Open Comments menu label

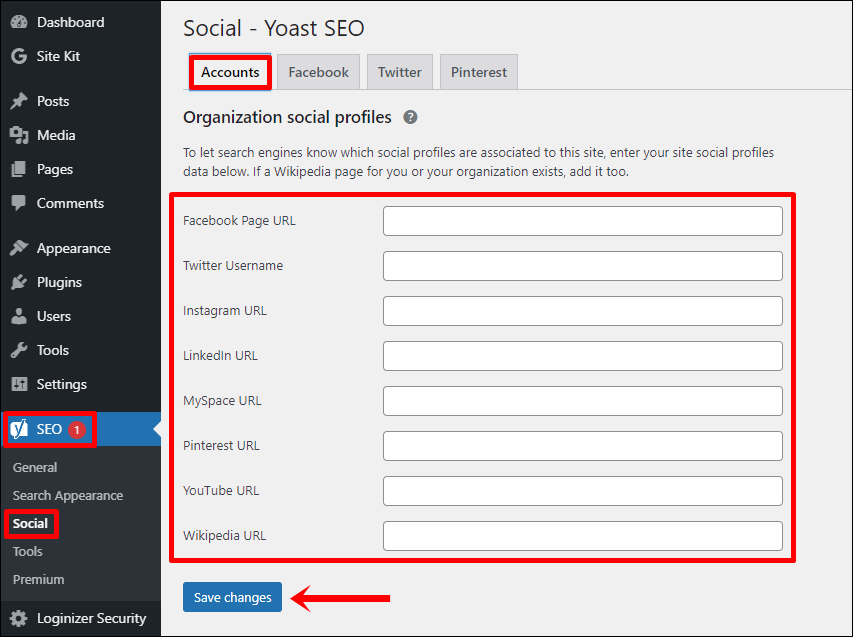[x=70, y=203]
